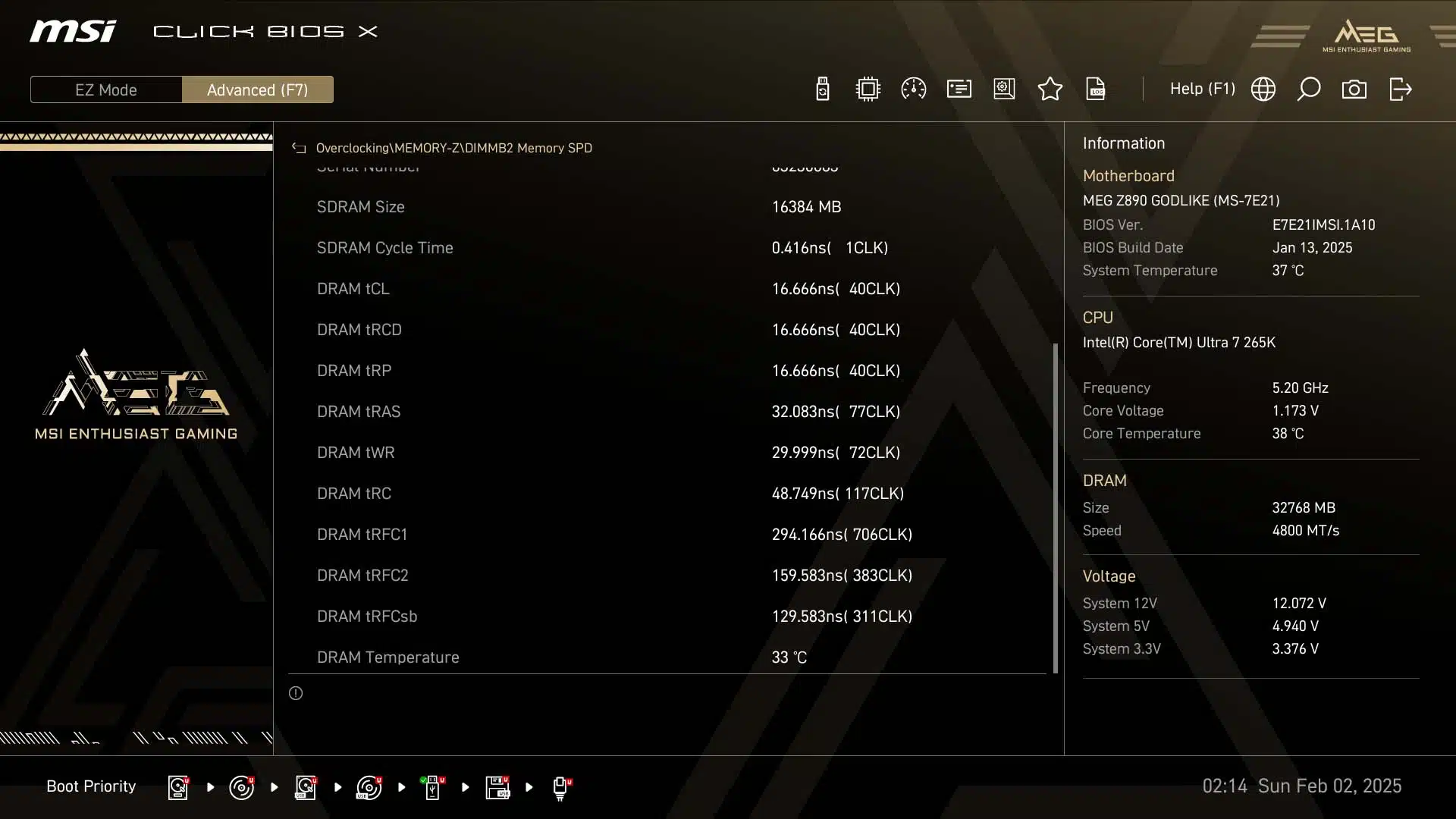Click the 32.083ns( 77CLK) value
The width and height of the screenshot is (1456, 819).
836,412
